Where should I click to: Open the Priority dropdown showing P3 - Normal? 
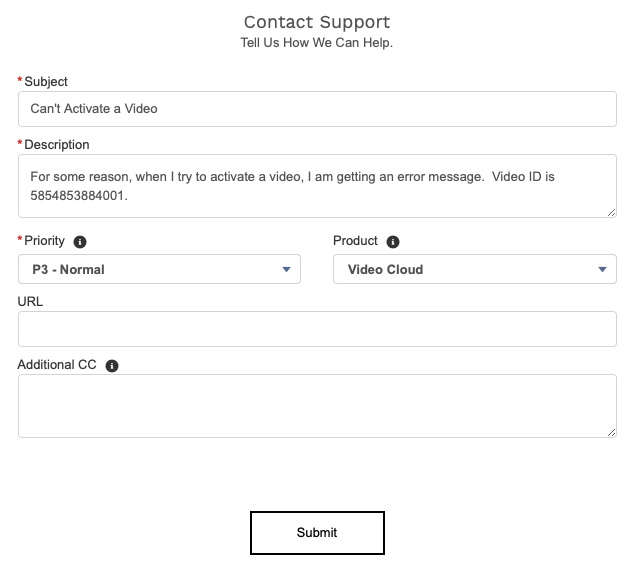point(160,269)
